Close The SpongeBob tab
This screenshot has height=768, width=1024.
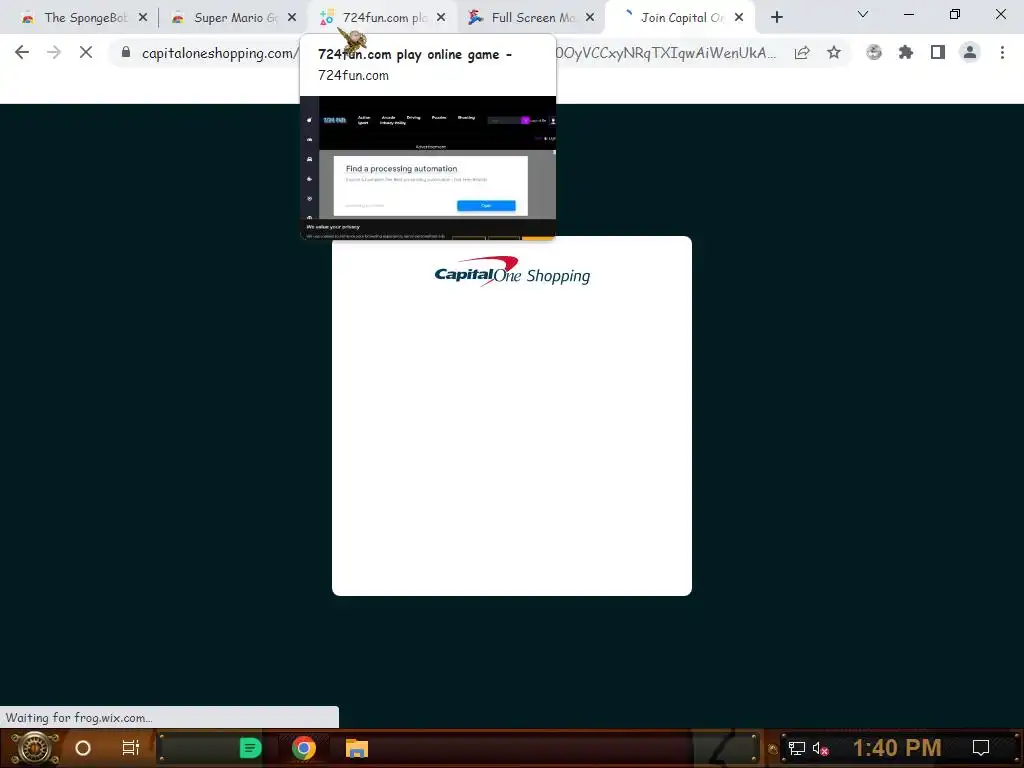(143, 18)
